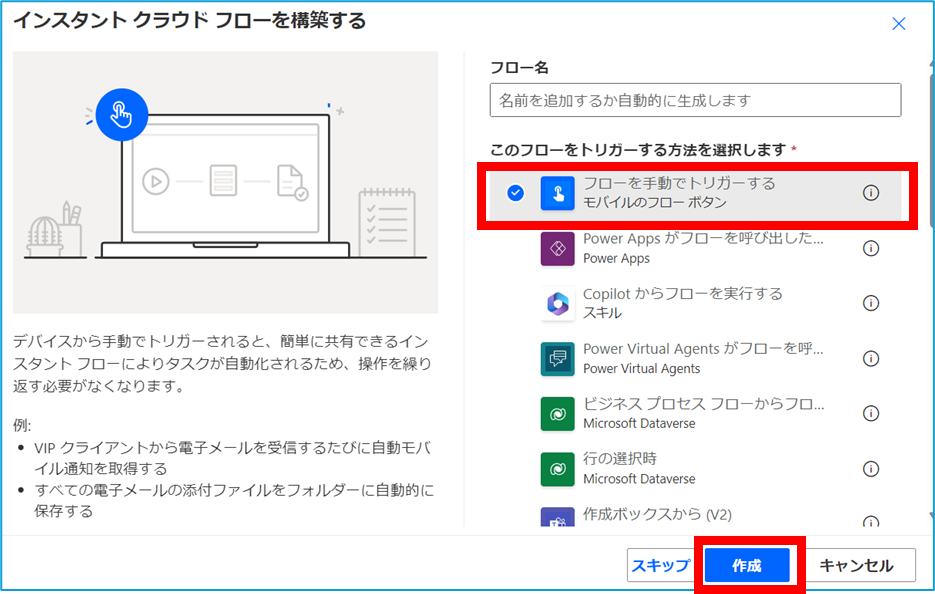Close the インスタント クラウド フロー dialog
This screenshot has width=935, height=594.
[899, 24]
